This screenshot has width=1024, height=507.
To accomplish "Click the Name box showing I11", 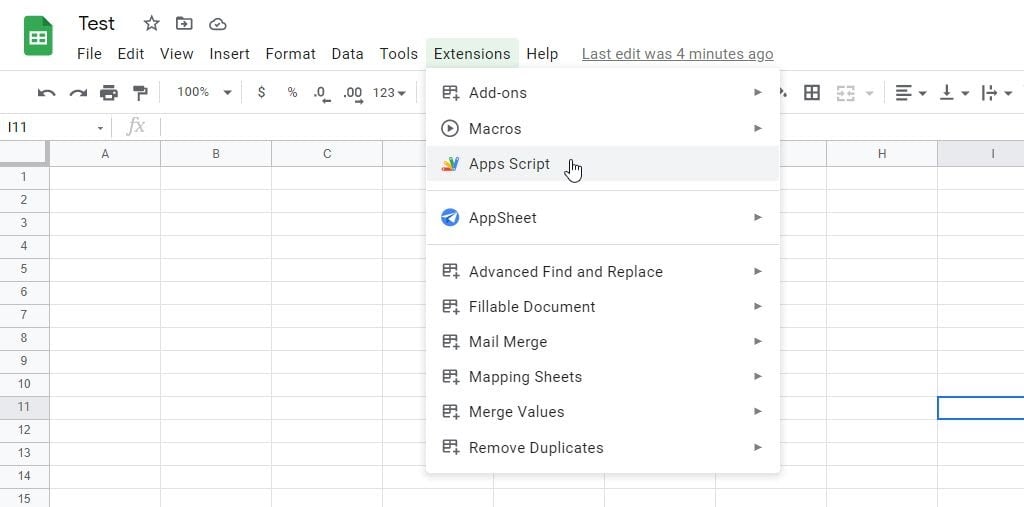I will coord(50,127).
